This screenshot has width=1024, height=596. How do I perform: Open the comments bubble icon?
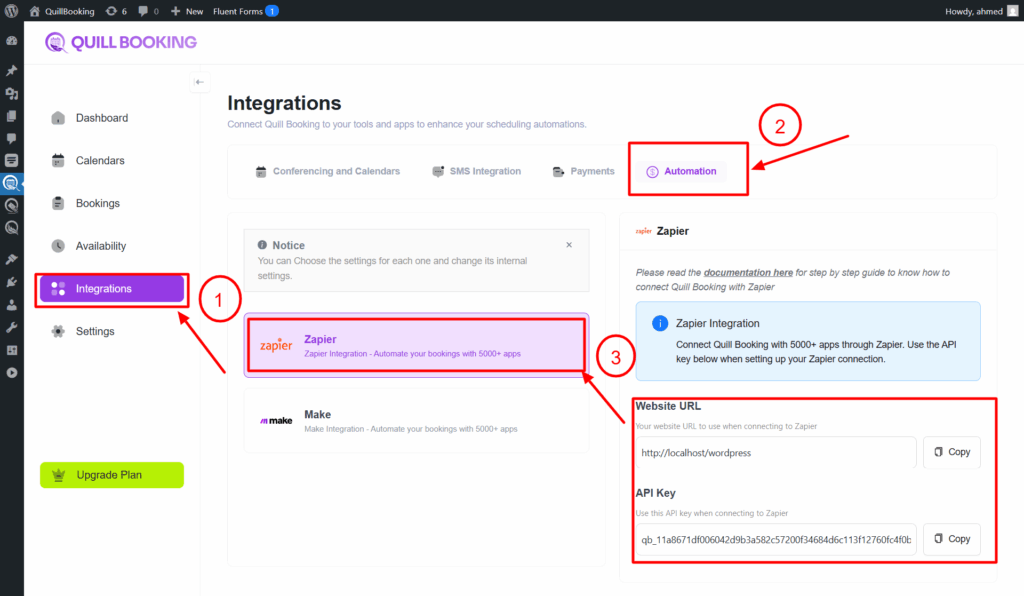pos(148,11)
